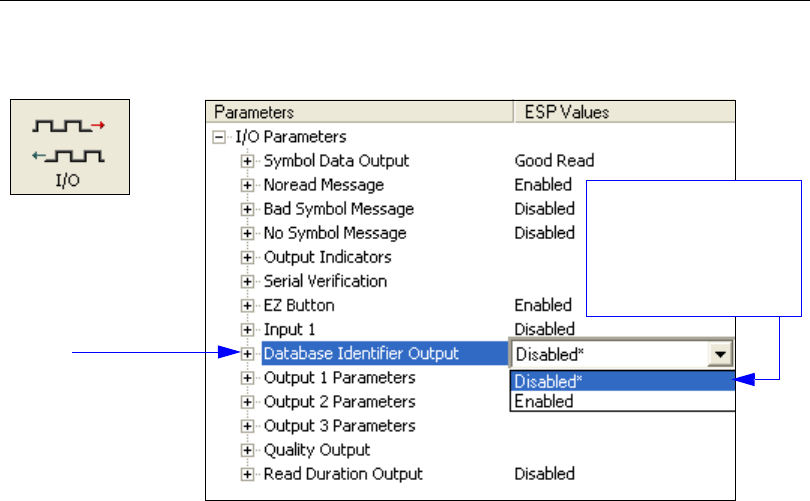Click the I/O waveform icon button
Screen dimensions: 810x501
[71, 145]
